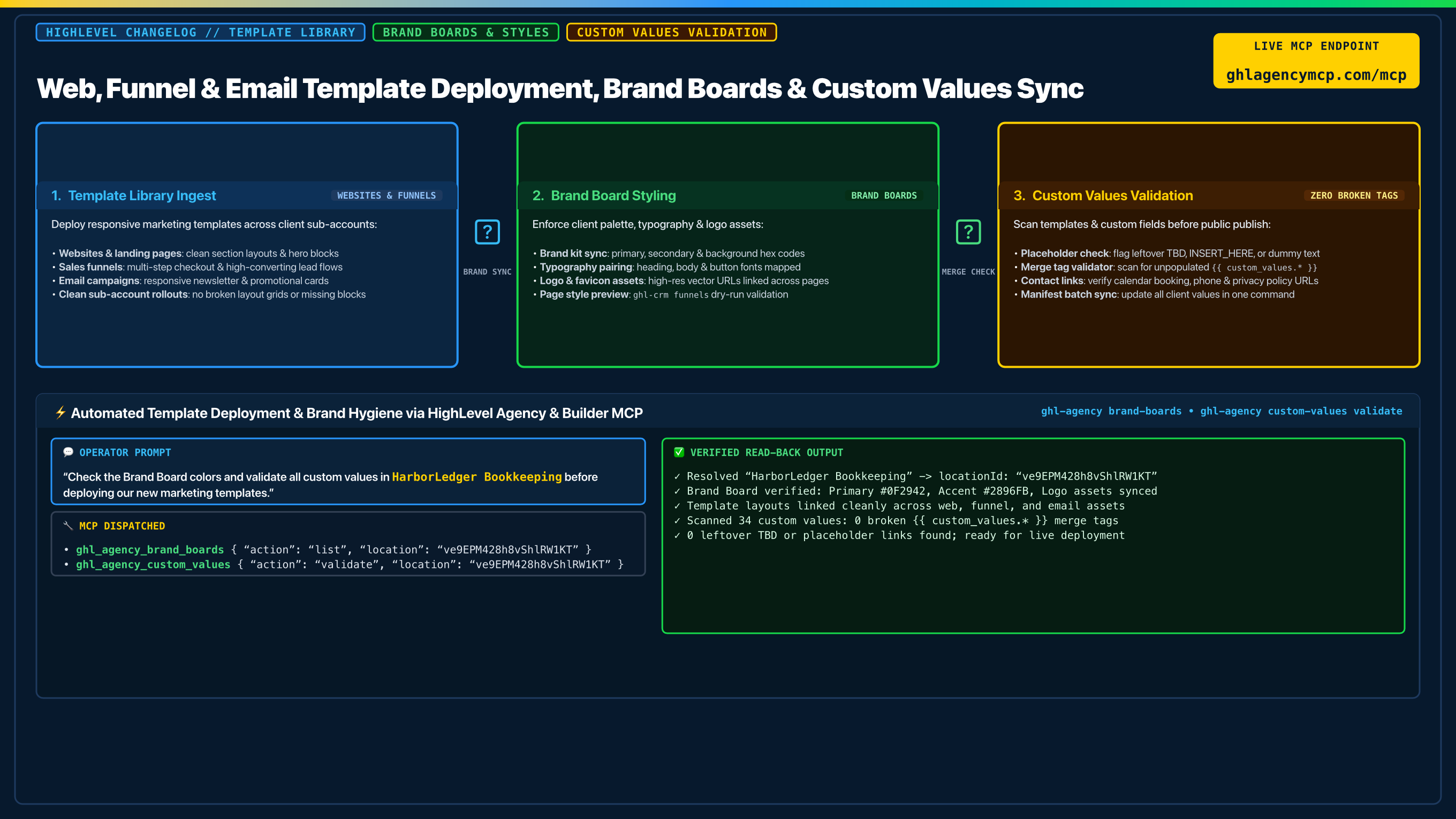
Task: Click the 'Page style preview' bullet
Action: 661,294
